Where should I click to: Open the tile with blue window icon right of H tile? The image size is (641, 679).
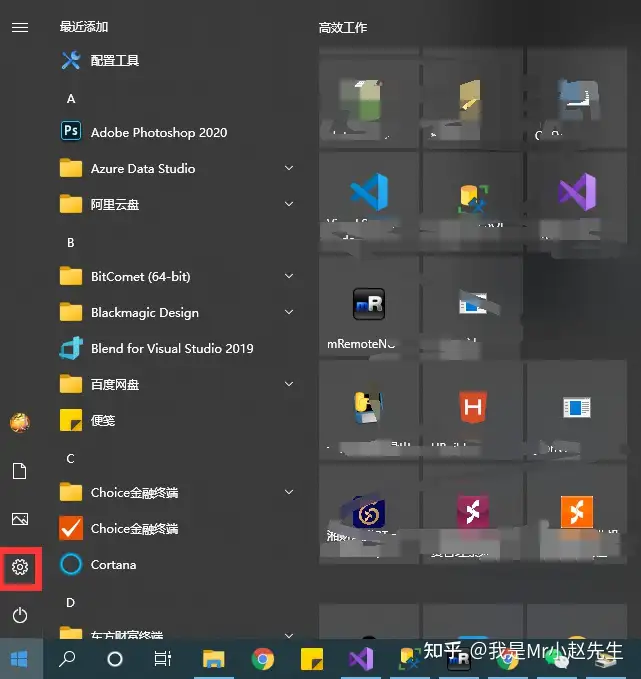577,409
